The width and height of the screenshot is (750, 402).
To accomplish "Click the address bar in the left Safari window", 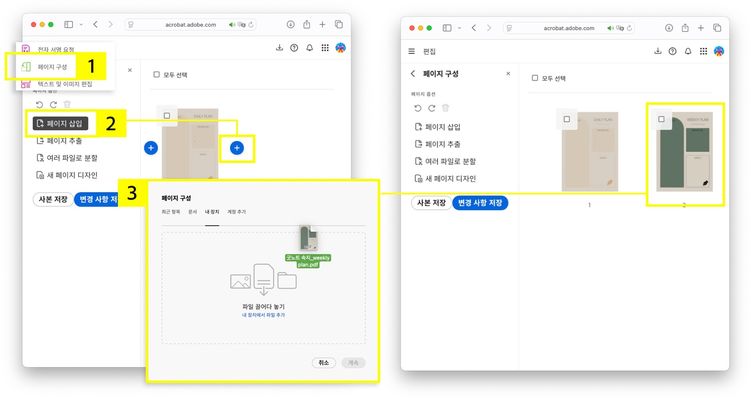I will 191,24.
